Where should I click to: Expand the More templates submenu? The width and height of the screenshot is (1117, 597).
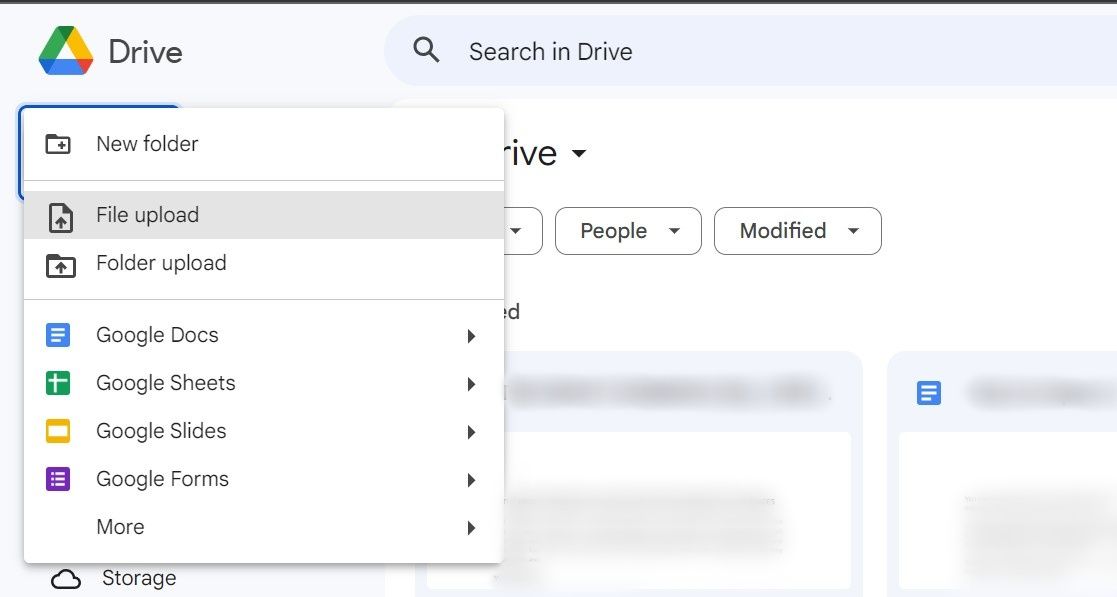[470, 527]
